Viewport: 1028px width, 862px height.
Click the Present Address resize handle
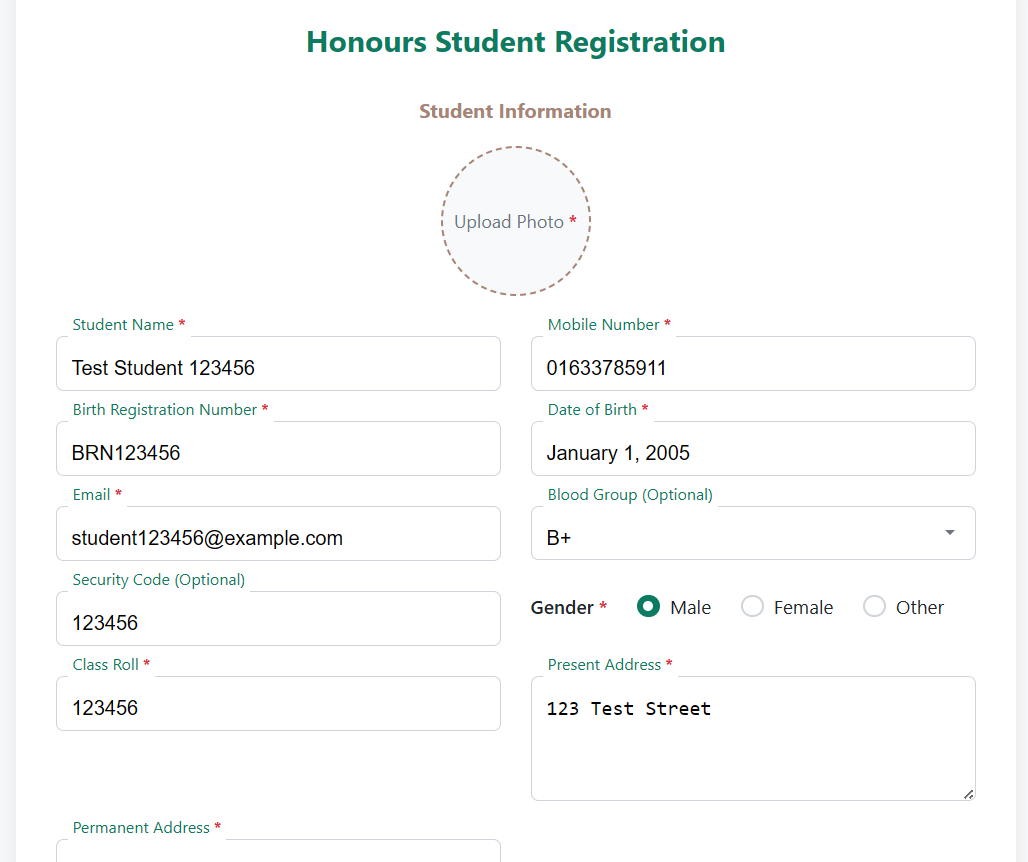(968, 793)
